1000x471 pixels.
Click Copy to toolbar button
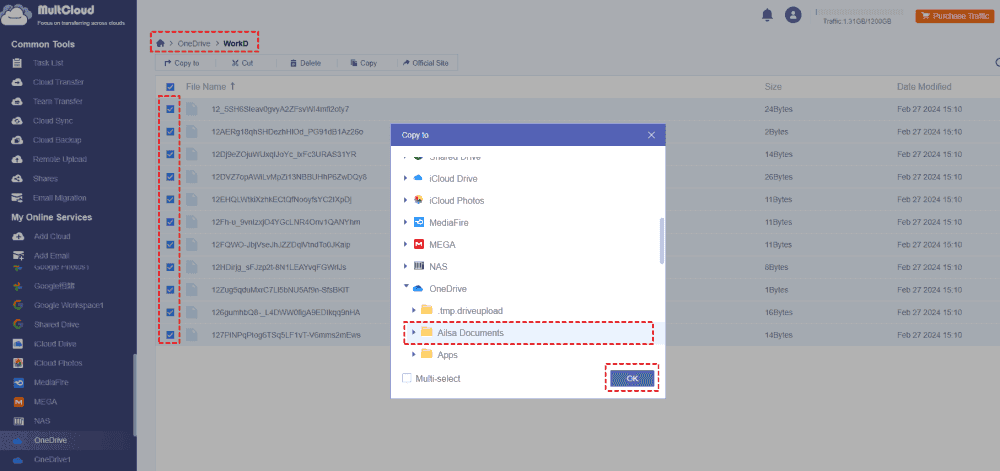click(182, 63)
